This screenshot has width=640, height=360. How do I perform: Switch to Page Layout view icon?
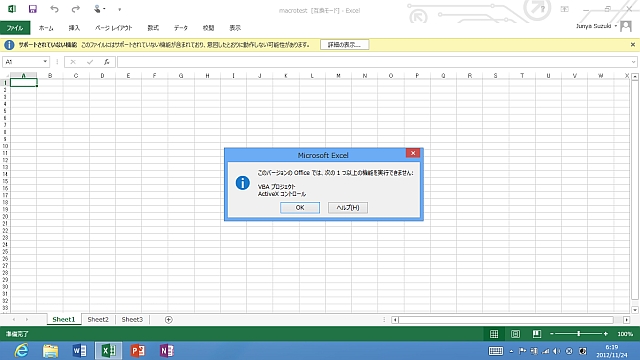click(x=516, y=334)
